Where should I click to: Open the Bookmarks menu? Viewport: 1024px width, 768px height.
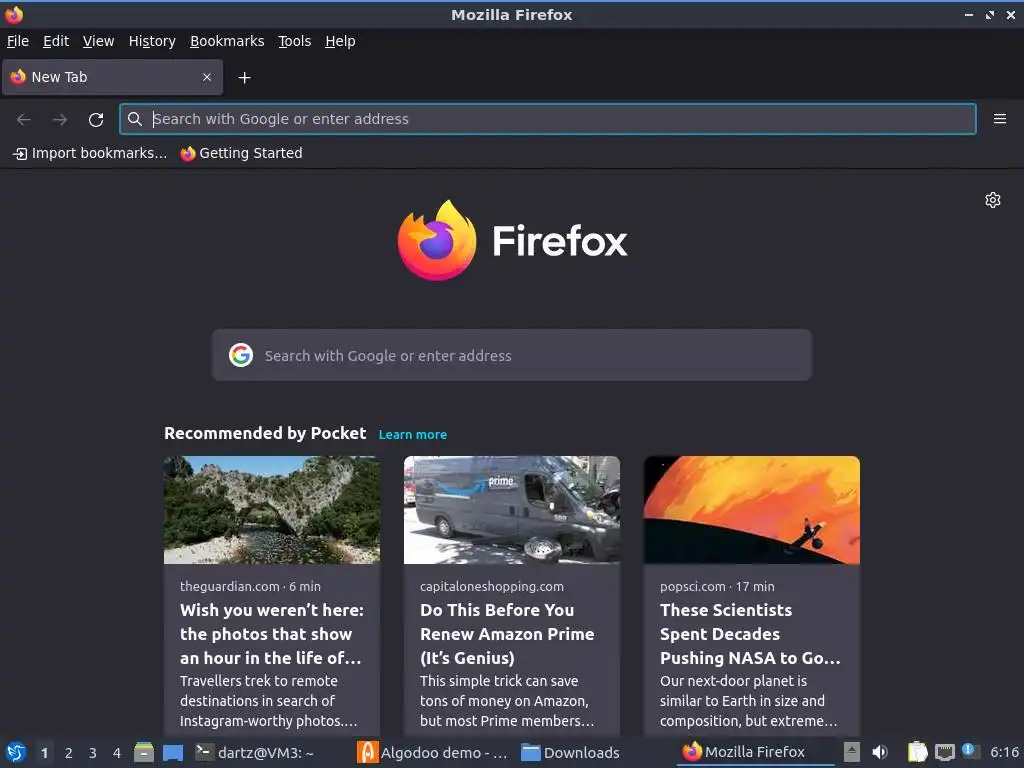click(x=227, y=41)
